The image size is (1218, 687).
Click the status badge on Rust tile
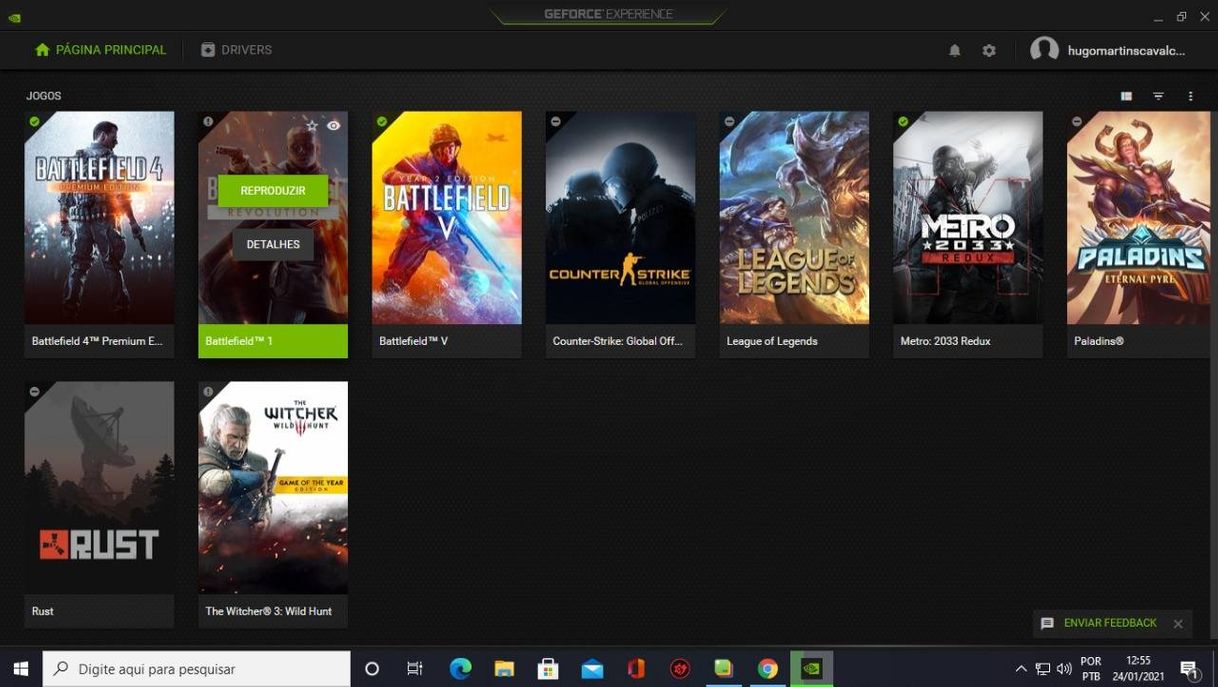pyautogui.click(x=35, y=392)
